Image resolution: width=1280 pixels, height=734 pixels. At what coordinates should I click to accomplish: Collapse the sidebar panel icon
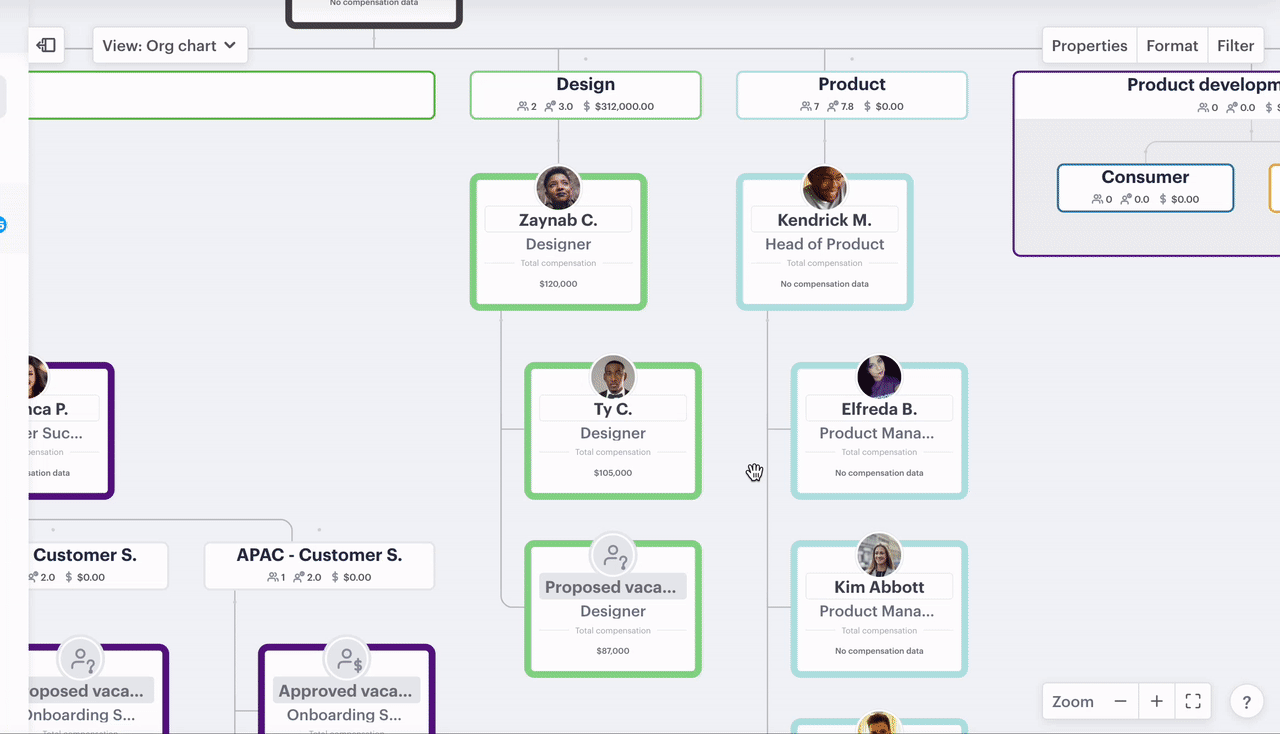[x=46, y=45]
